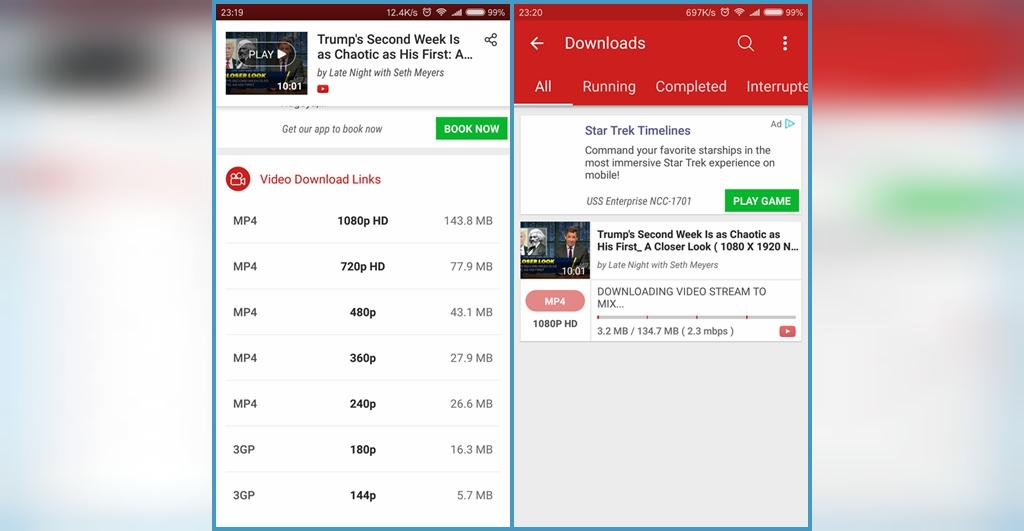The image size is (1024, 531).
Task: Select MP4 1080p HD 143.8 MB download
Action: [362, 221]
